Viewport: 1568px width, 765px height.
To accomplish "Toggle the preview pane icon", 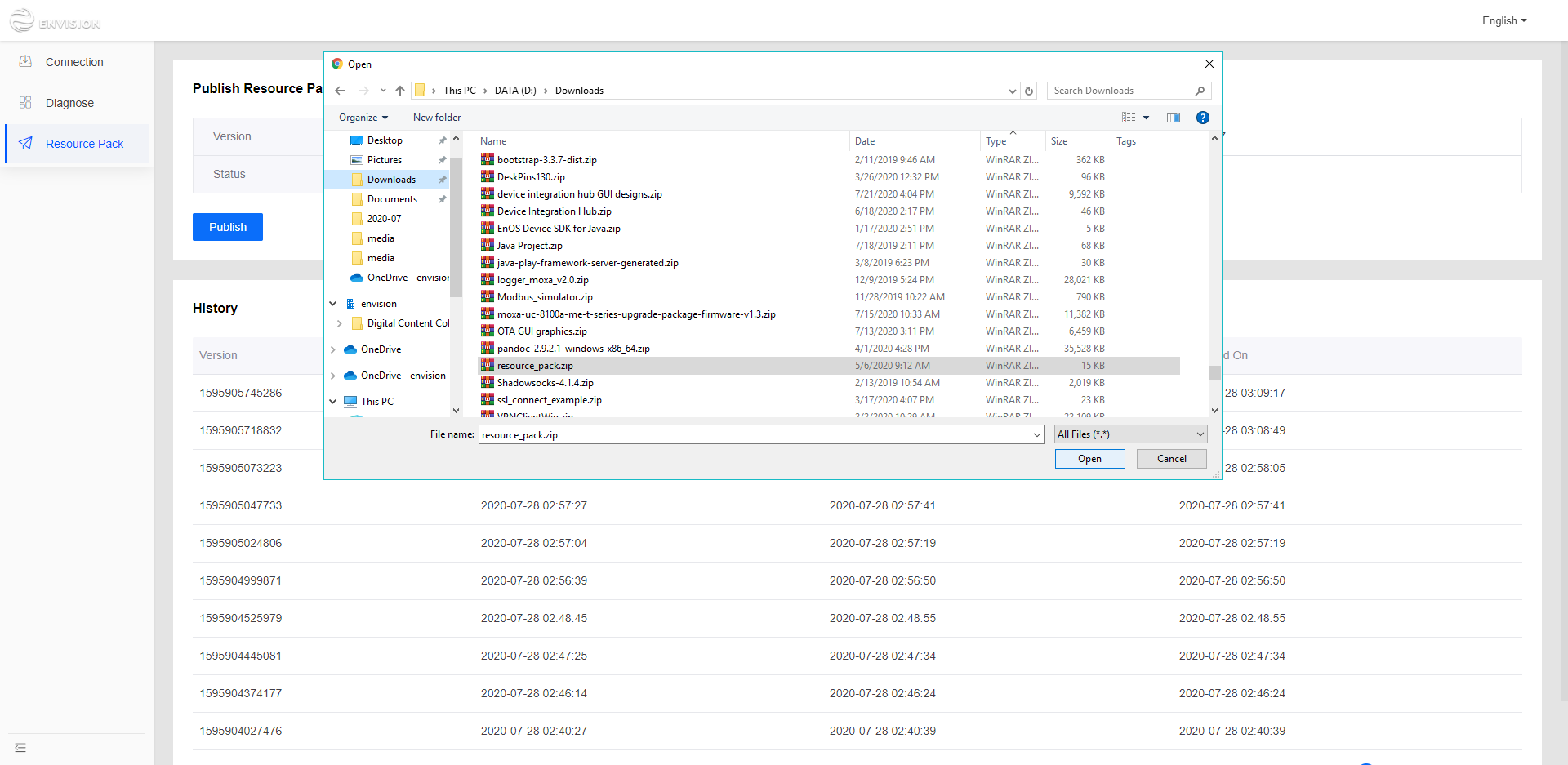I will (x=1174, y=118).
